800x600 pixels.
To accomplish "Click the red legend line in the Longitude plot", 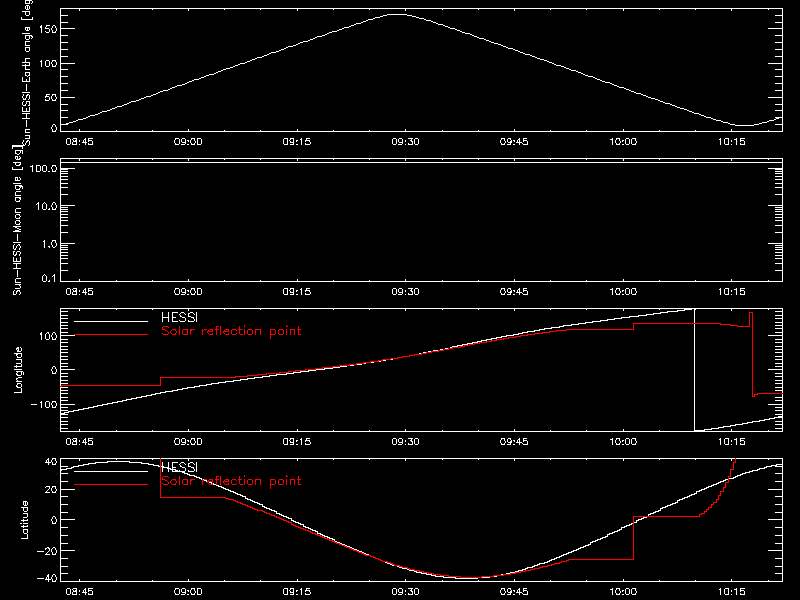I will (111, 335).
